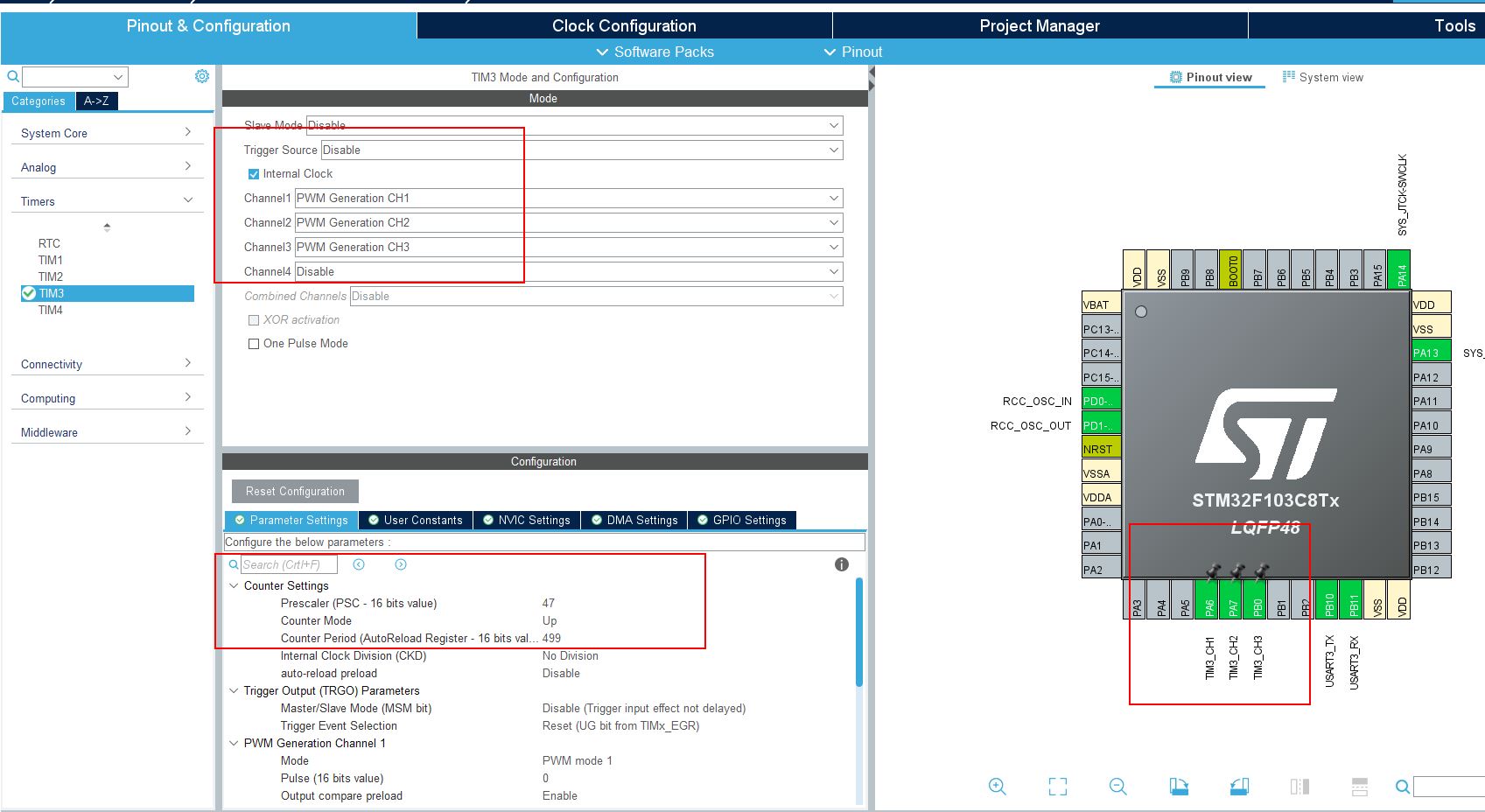1485x812 pixels.
Task: Flip the chip view horizontally
Action: [x=1299, y=787]
